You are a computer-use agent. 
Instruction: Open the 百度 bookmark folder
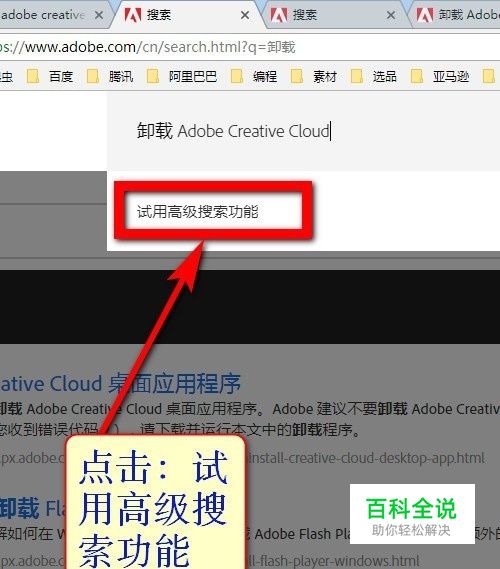pos(50,77)
